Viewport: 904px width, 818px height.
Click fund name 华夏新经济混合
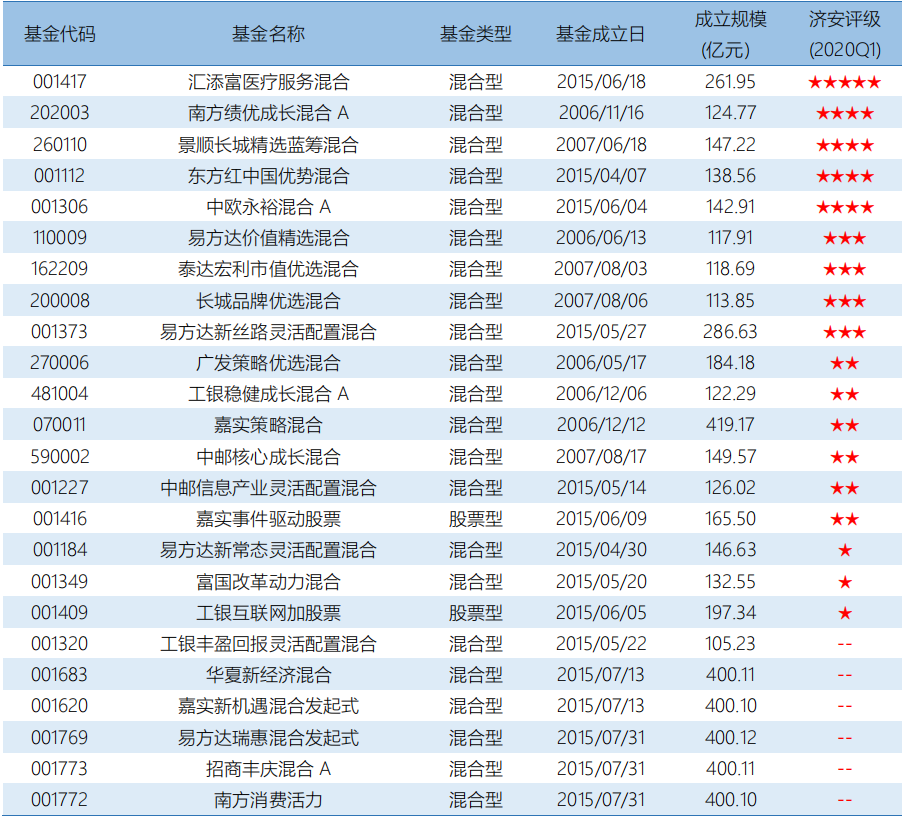(x=268, y=675)
